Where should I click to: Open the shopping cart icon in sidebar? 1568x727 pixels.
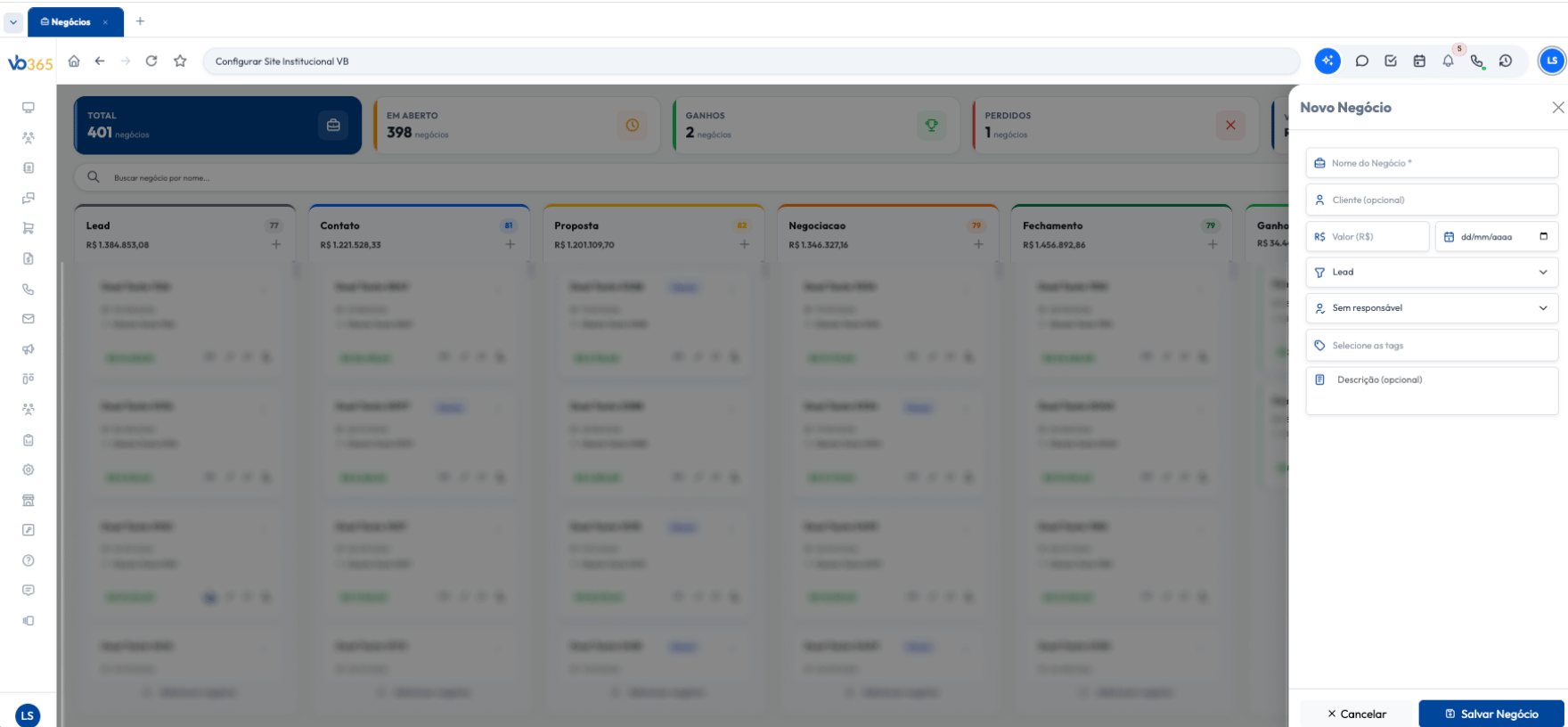coord(29,228)
